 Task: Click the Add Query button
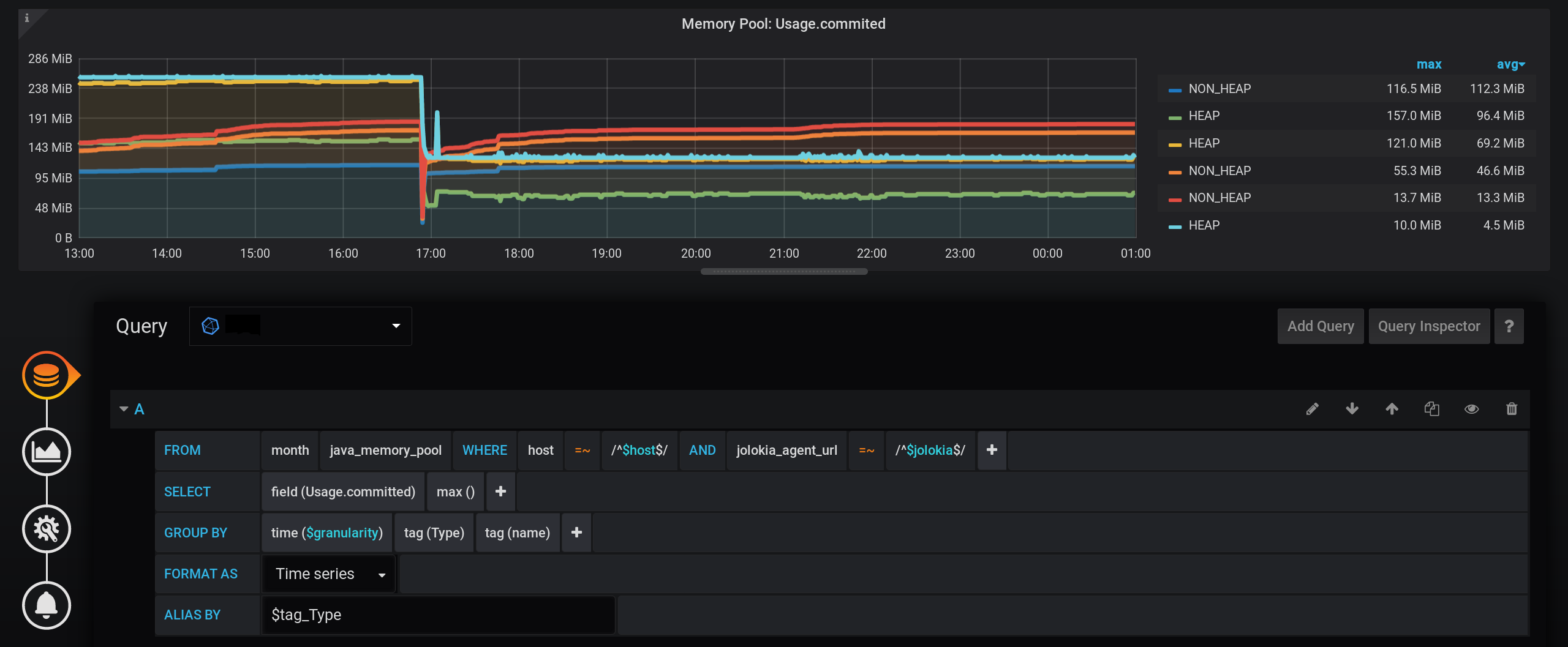pos(1320,326)
